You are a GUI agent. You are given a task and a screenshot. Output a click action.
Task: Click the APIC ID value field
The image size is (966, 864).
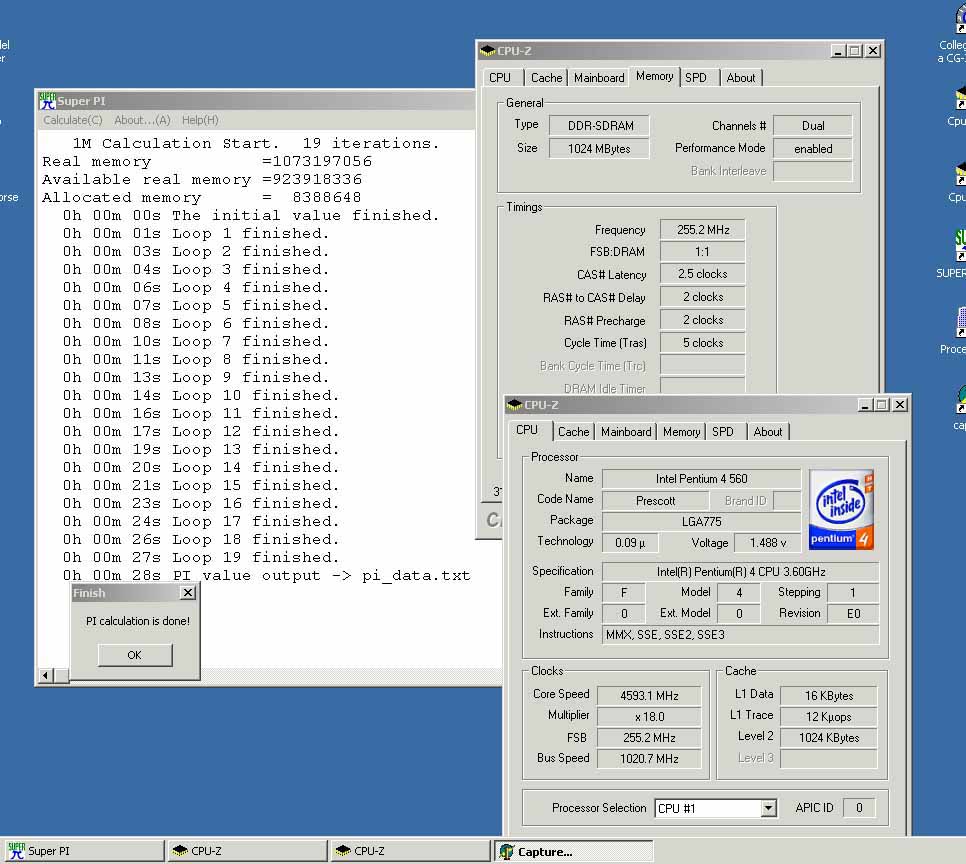click(859, 808)
